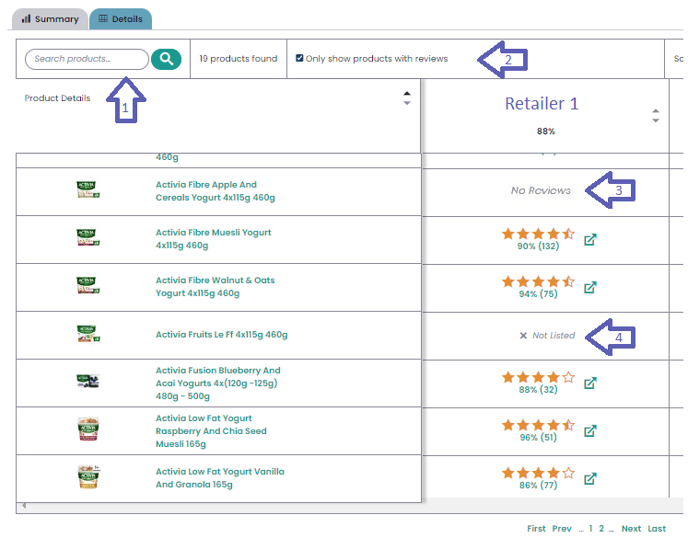Click star rating for Vanilla And Granola yogurt
The height and width of the screenshot is (538, 688).
(538, 473)
